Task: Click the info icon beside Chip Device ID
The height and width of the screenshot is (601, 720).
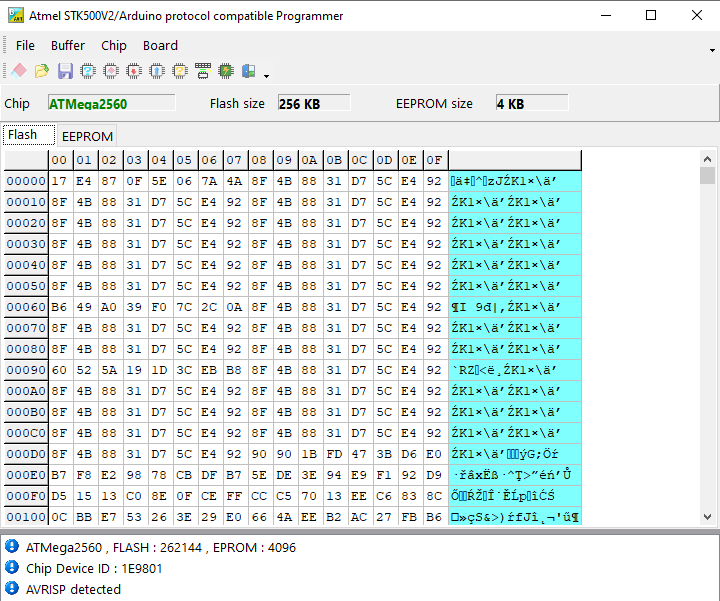Action: [x=12, y=567]
